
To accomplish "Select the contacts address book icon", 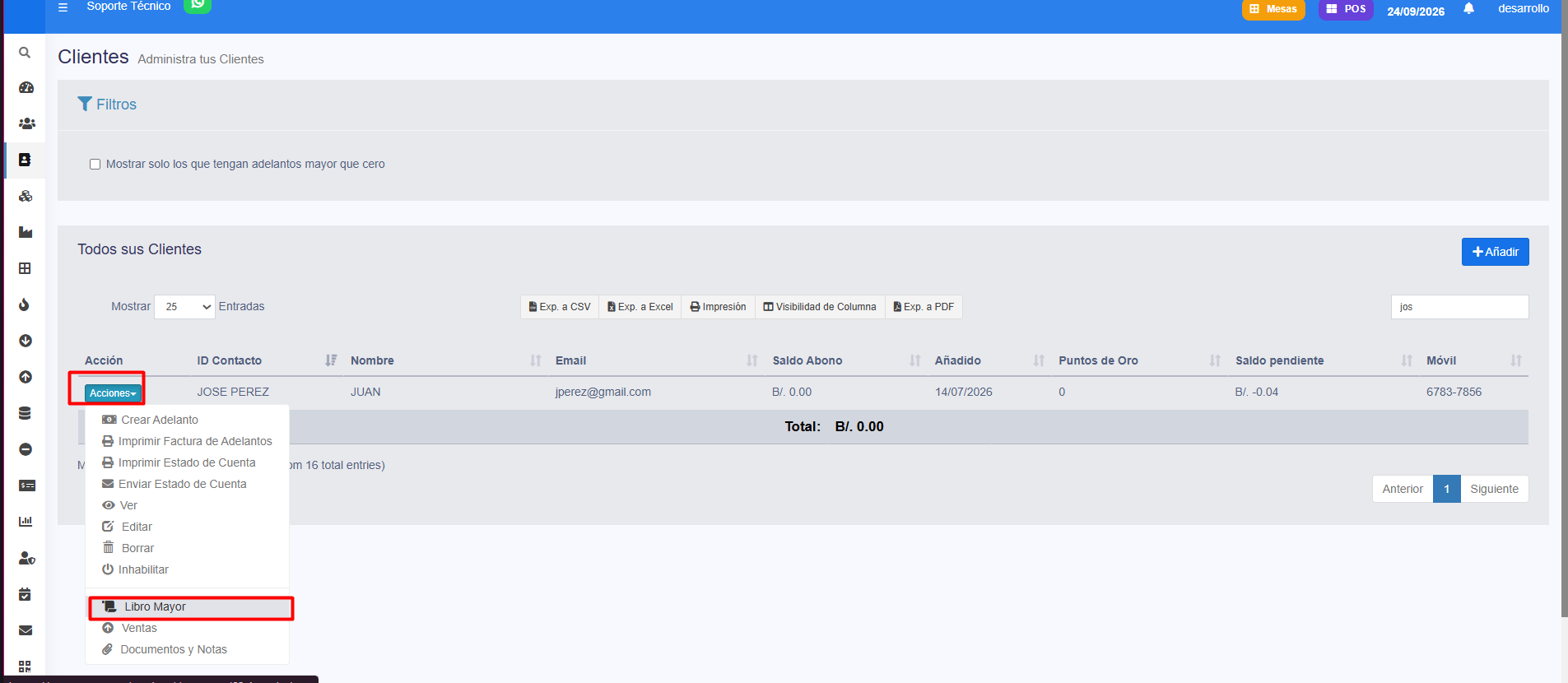I will (25, 160).
